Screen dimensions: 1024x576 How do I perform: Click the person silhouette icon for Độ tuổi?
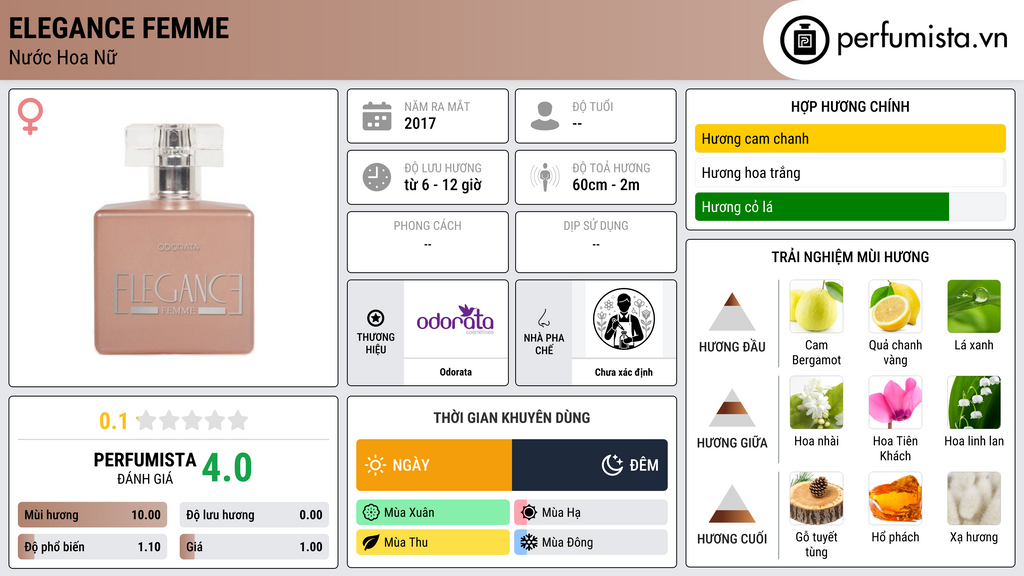point(545,116)
